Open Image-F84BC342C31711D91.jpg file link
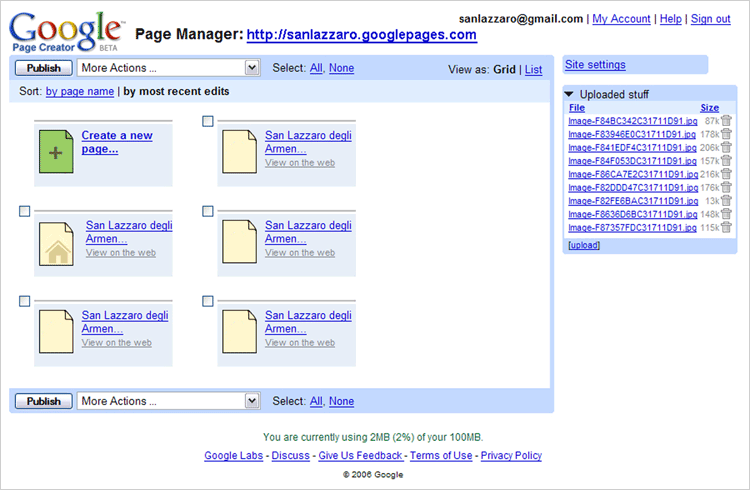The height and width of the screenshot is (490, 750). pyautogui.click(x=632, y=121)
